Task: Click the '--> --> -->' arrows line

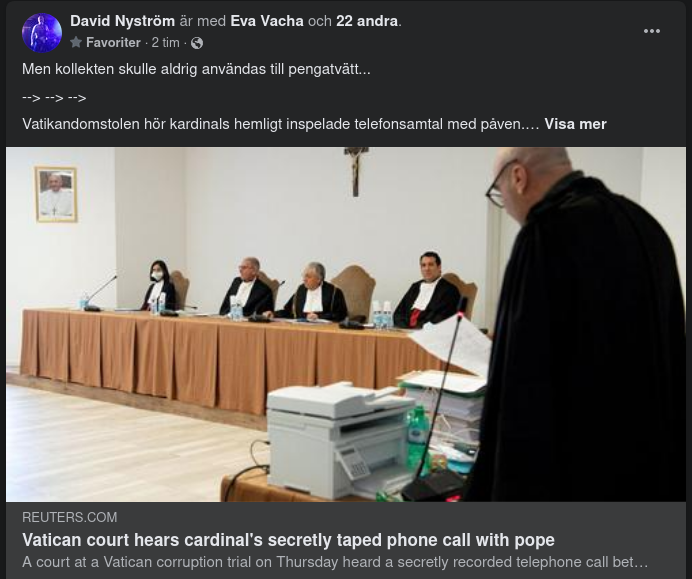Action: (x=54, y=98)
